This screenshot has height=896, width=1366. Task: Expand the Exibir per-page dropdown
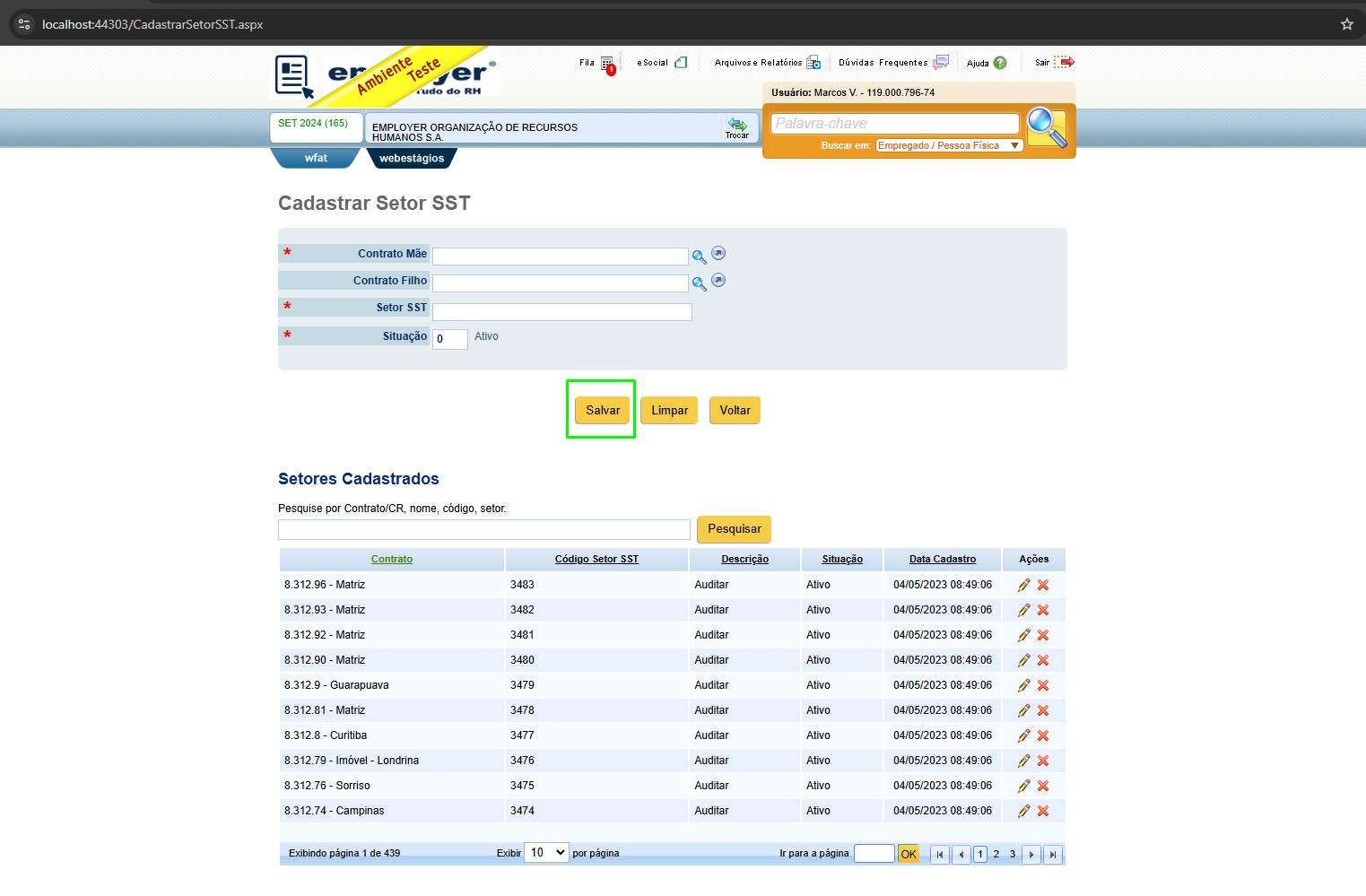coord(547,853)
